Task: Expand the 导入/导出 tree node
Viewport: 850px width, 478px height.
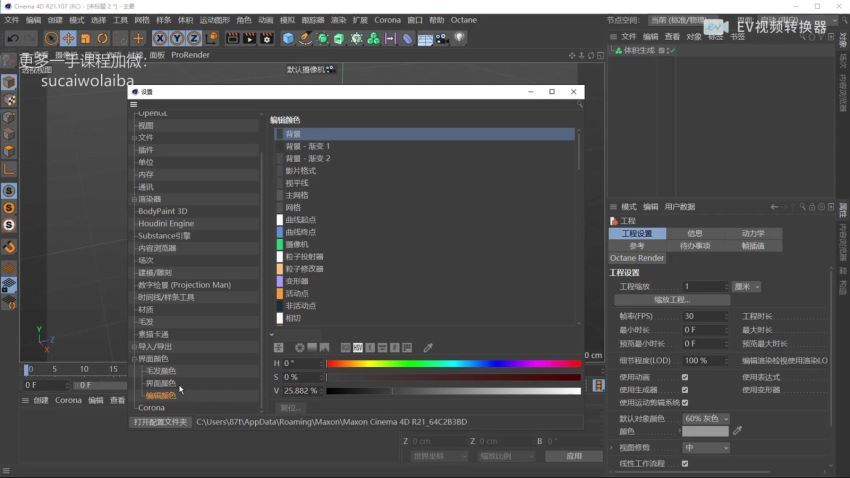Action: 134,346
